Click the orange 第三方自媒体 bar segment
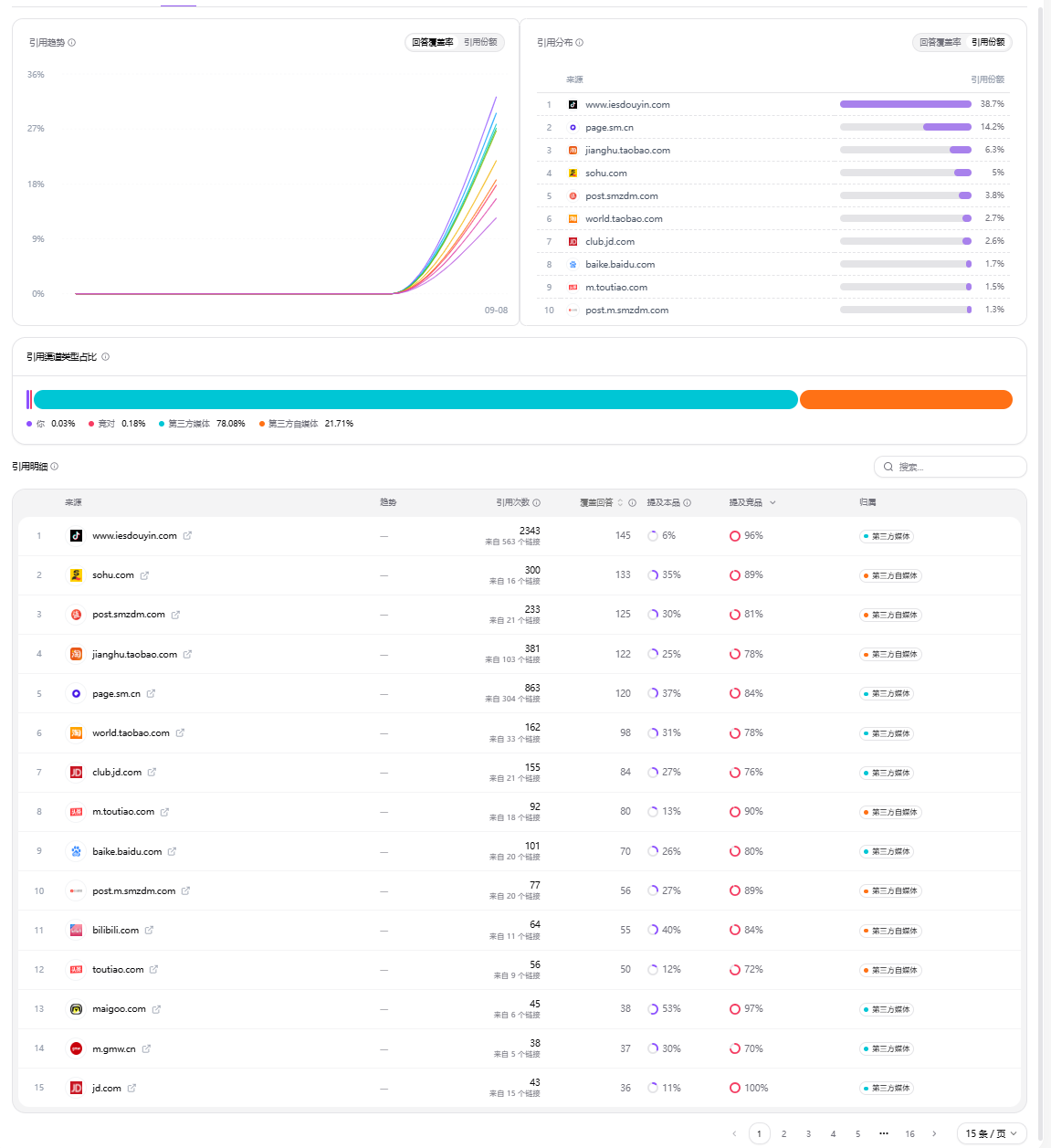This screenshot has width=1051, height=1148. (906, 400)
